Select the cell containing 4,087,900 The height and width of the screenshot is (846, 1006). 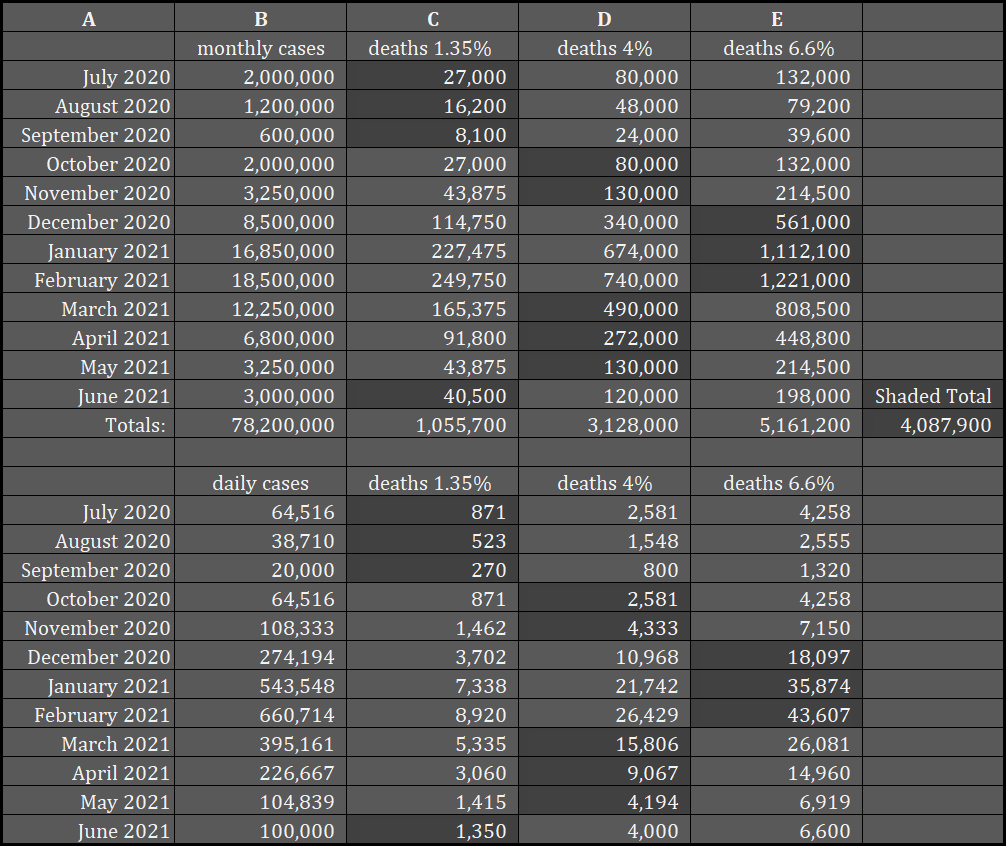point(933,425)
